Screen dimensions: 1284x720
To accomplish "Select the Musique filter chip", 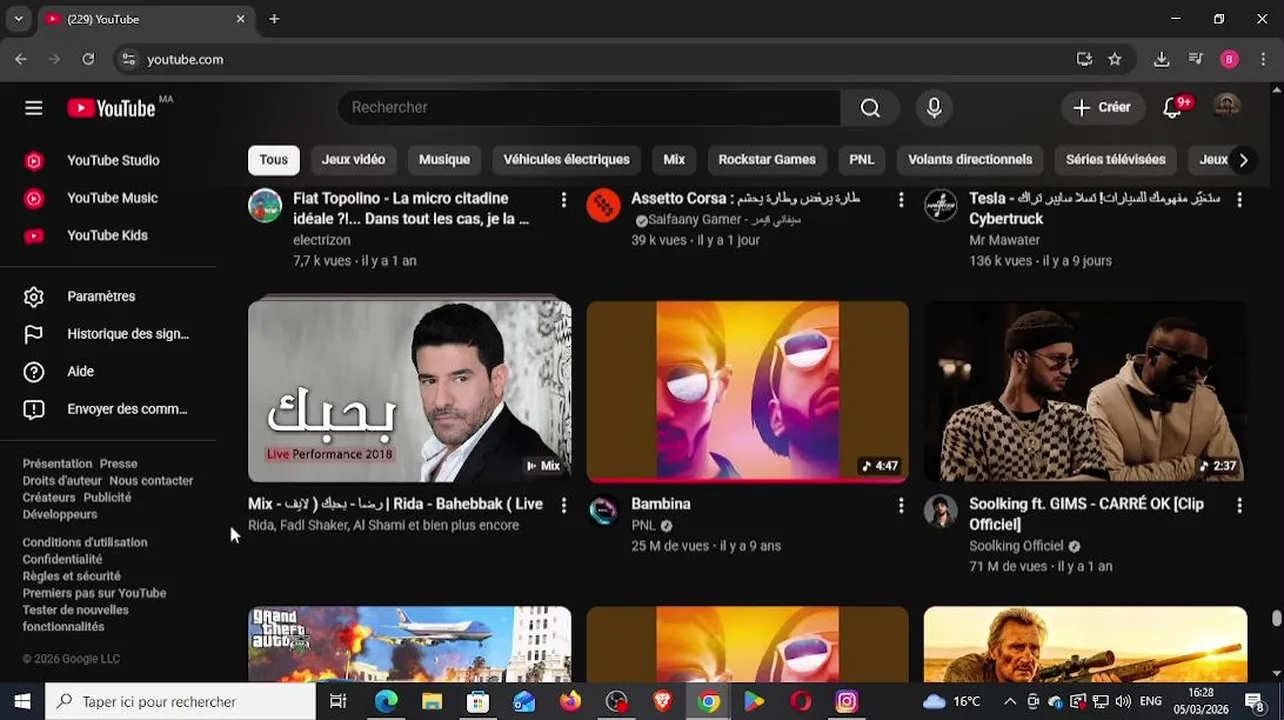I will coord(444,160).
